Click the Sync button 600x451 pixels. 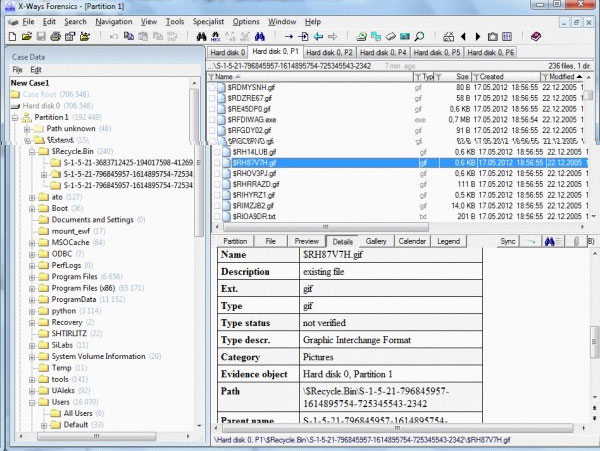(x=507, y=241)
